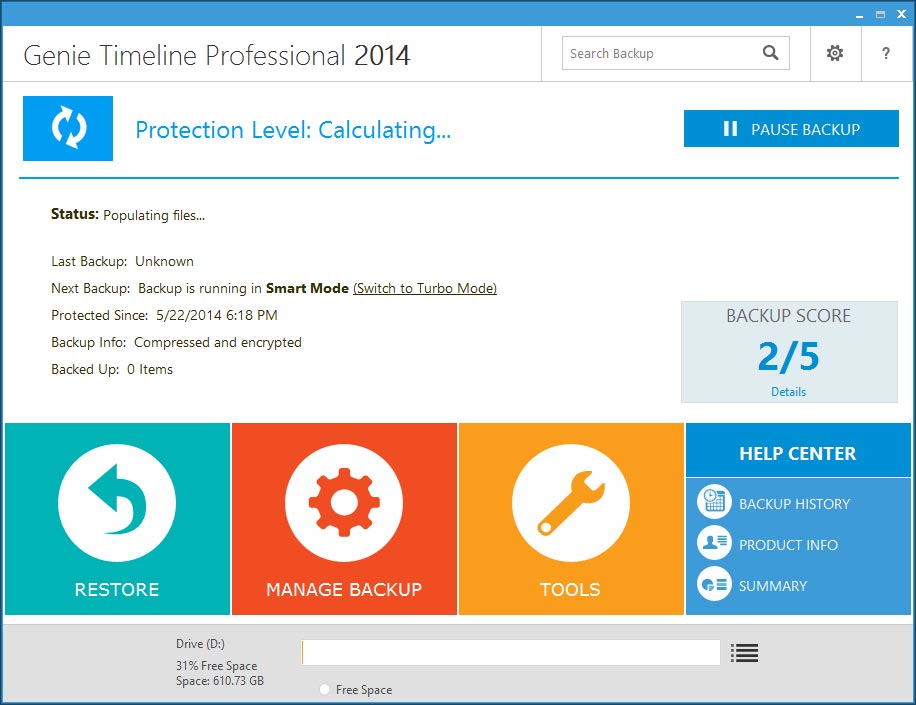Image resolution: width=916 pixels, height=705 pixels.
Task: Open drive list icon beside space bar
Action: coord(744,652)
